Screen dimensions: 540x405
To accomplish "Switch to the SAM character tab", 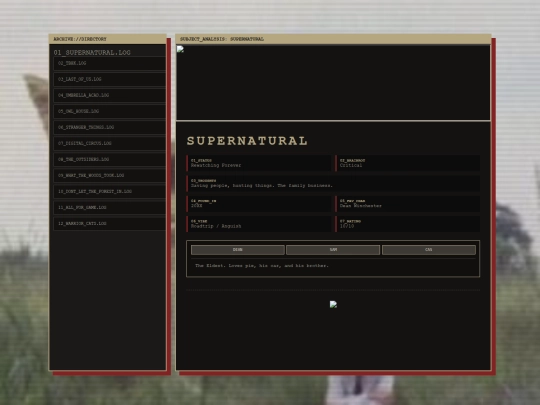I will 333,250.
